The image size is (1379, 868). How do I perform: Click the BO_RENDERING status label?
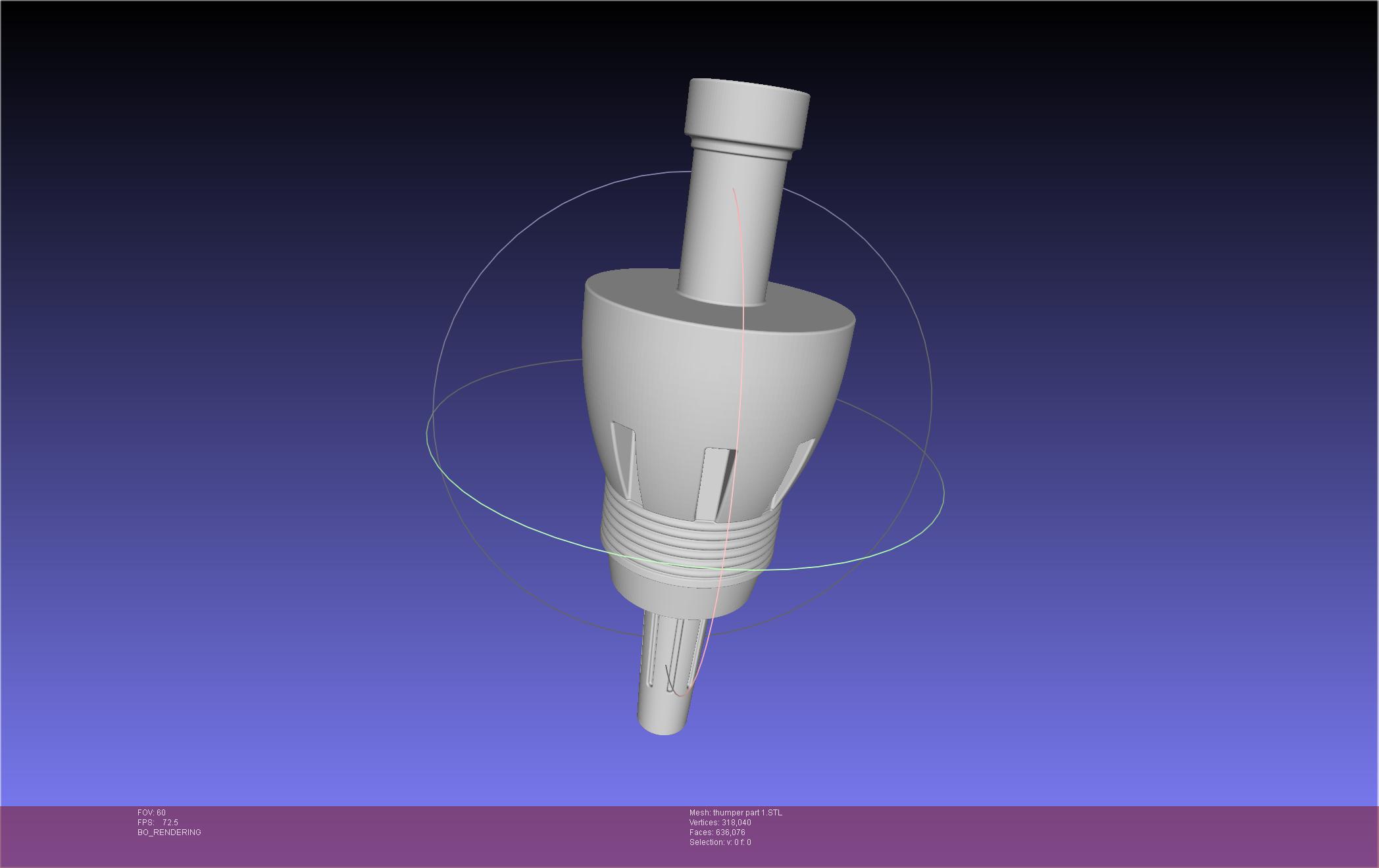tap(169, 832)
